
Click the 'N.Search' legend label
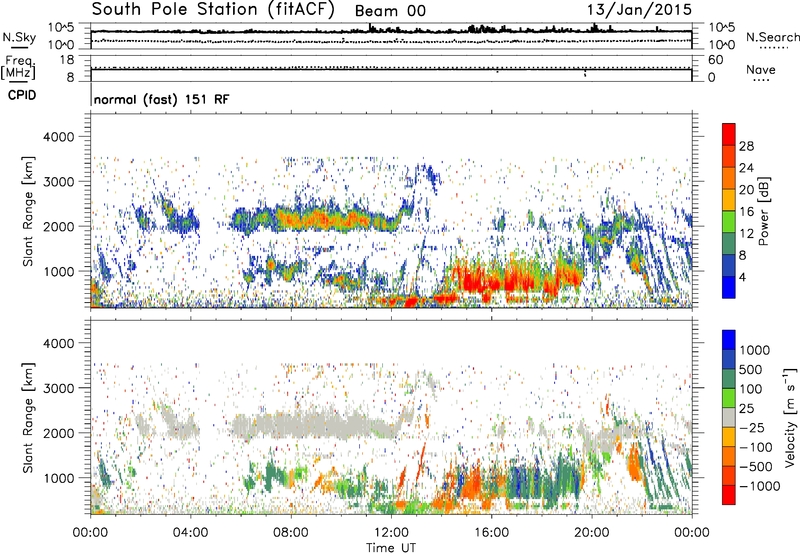pos(772,37)
